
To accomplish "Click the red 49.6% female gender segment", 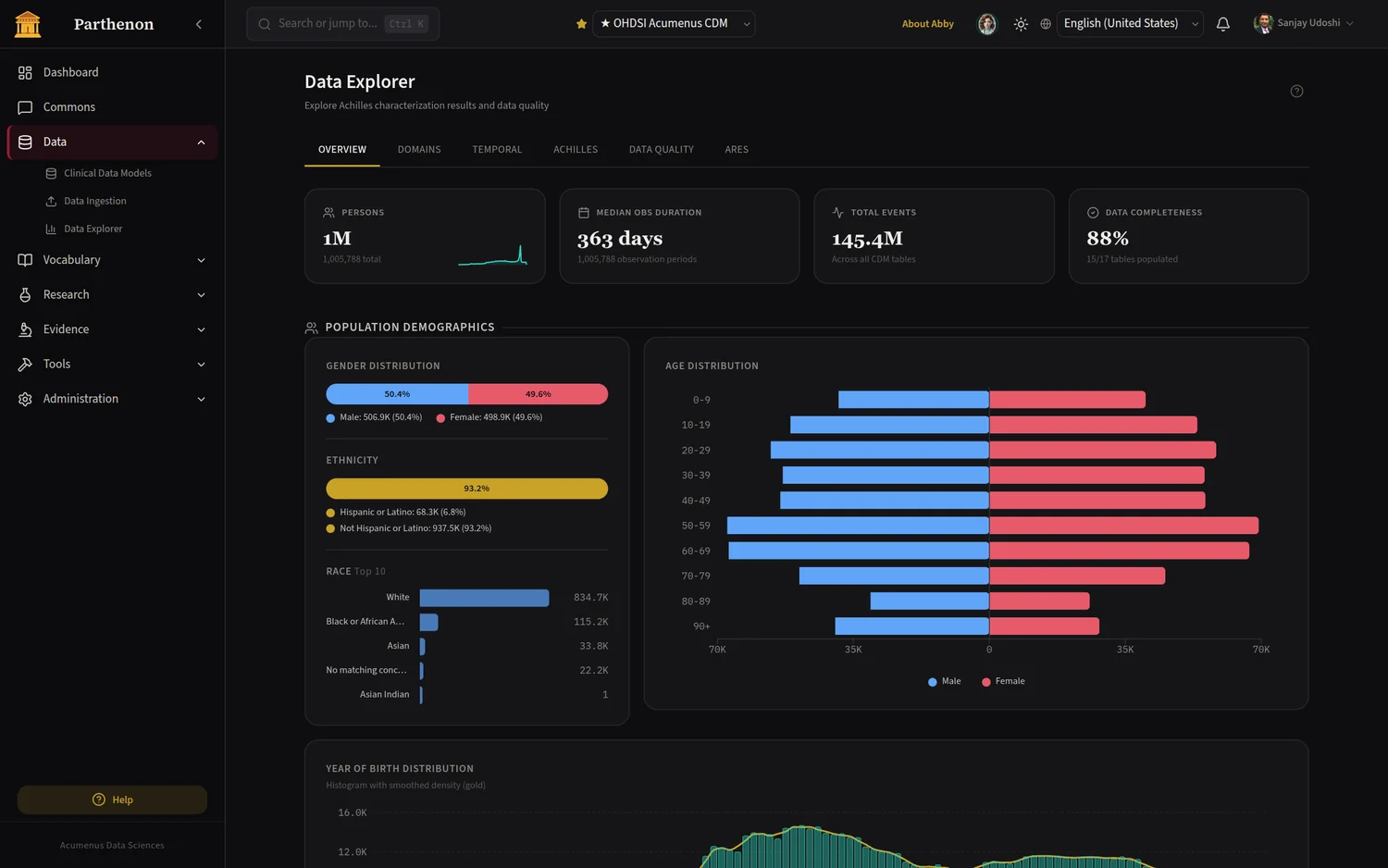I will coord(539,394).
